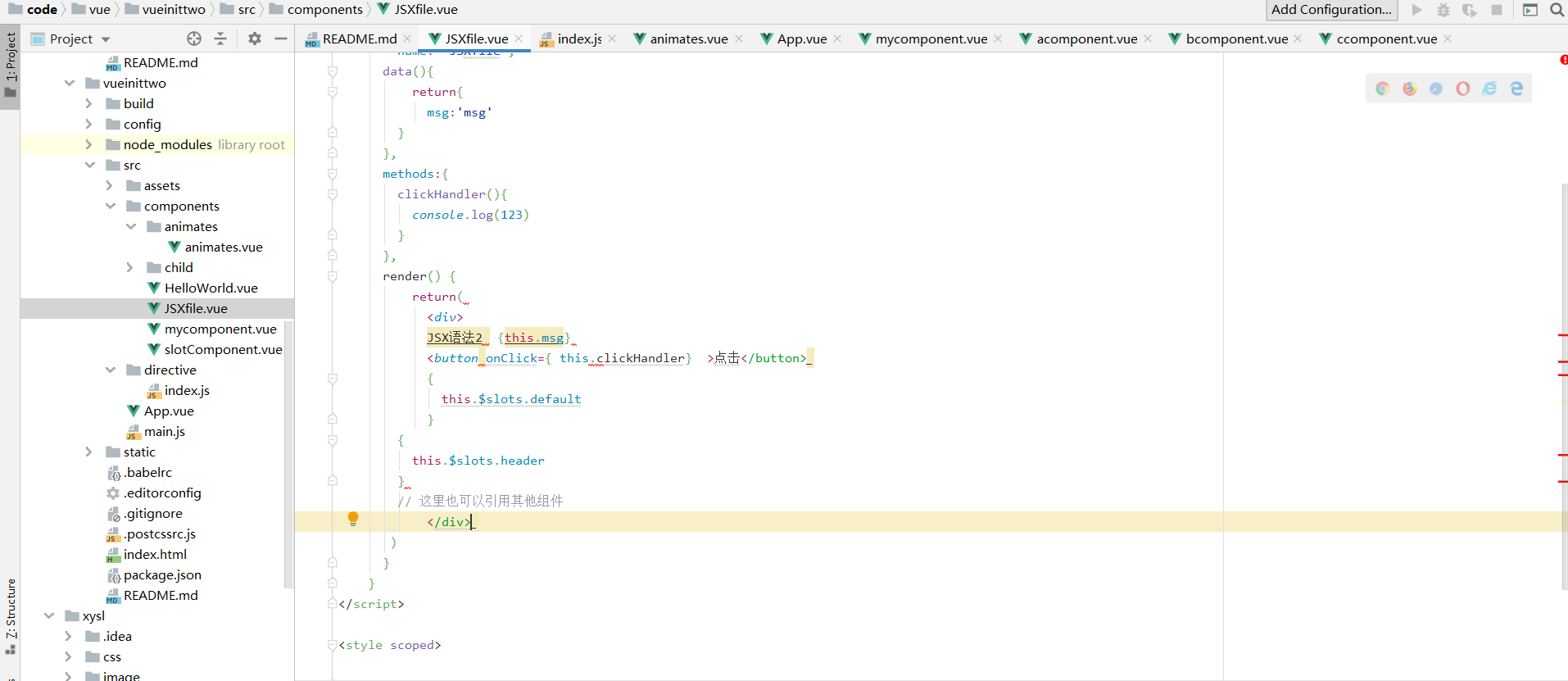Open Project panel settings gear
The image size is (1568, 681).
pos(255,39)
